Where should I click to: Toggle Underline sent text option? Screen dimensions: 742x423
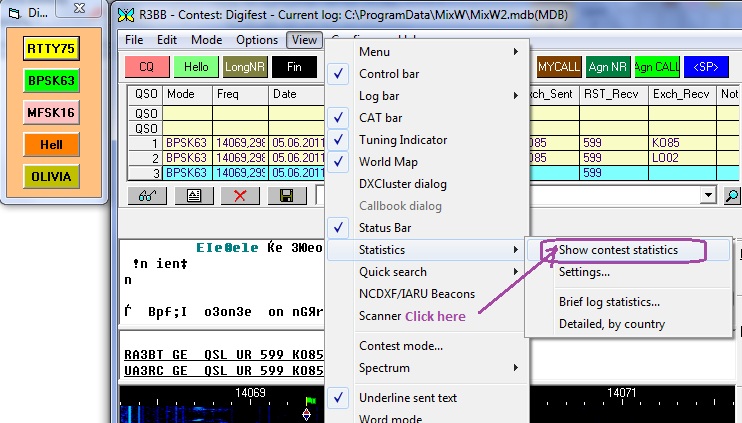pos(407,398)
